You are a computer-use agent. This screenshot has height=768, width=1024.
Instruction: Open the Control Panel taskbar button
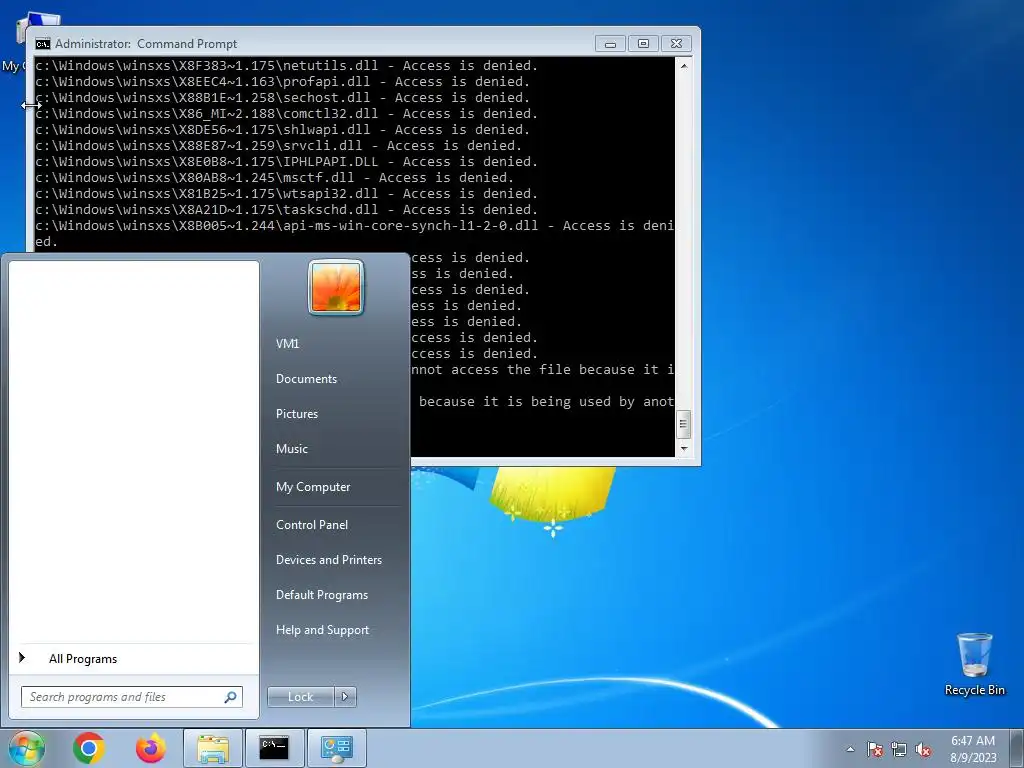click(337, 748)
